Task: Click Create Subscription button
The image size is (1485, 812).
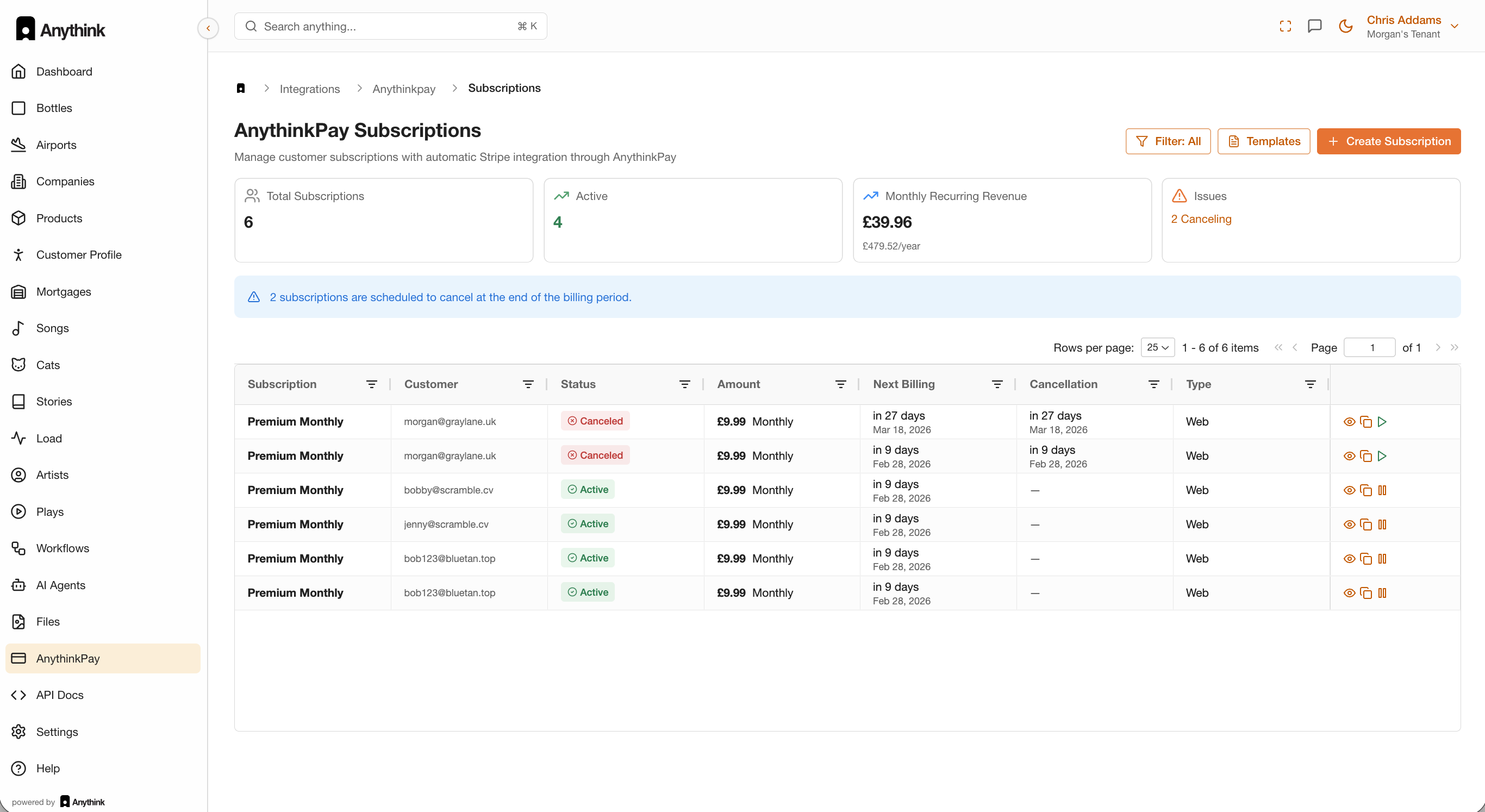Action: click(x=1388, y=141)
